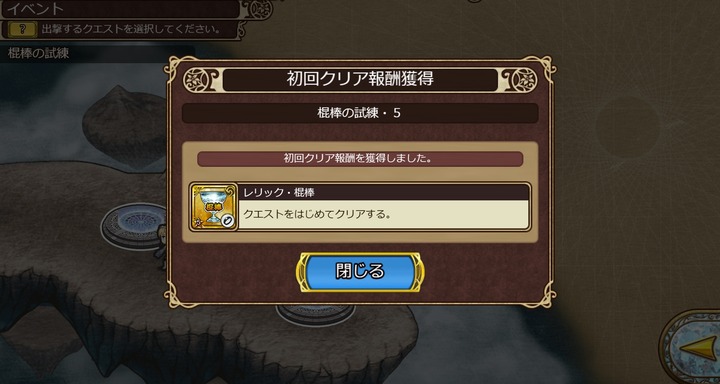Click the ornamental emblem left of title
The image size is (720, 384).
pos(197,80)
